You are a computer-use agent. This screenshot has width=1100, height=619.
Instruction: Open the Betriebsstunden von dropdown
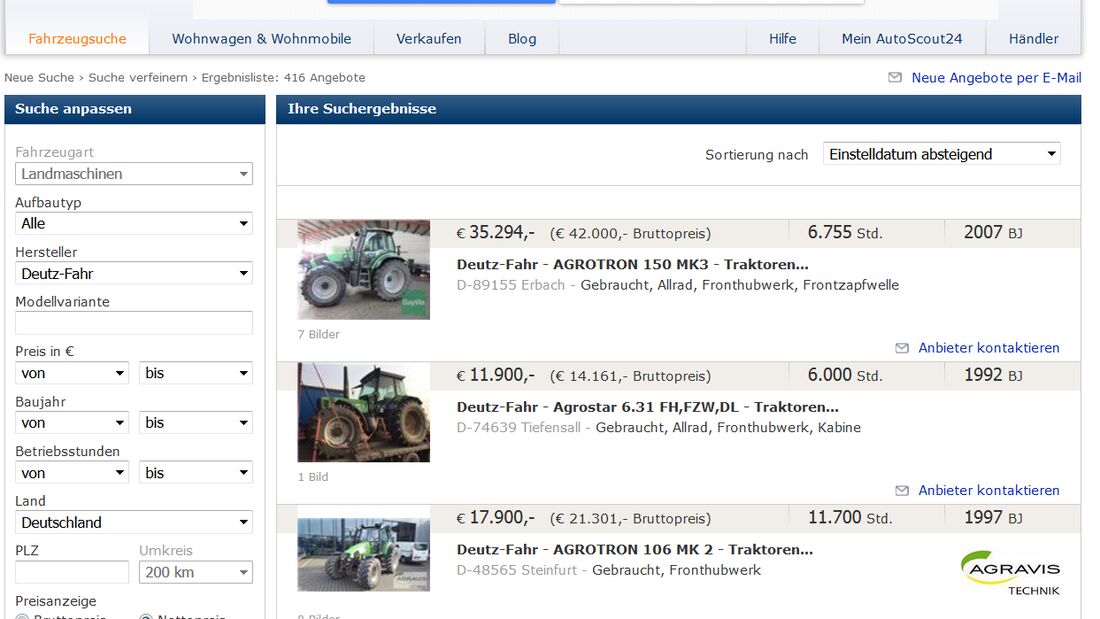[x=72, y=472]
